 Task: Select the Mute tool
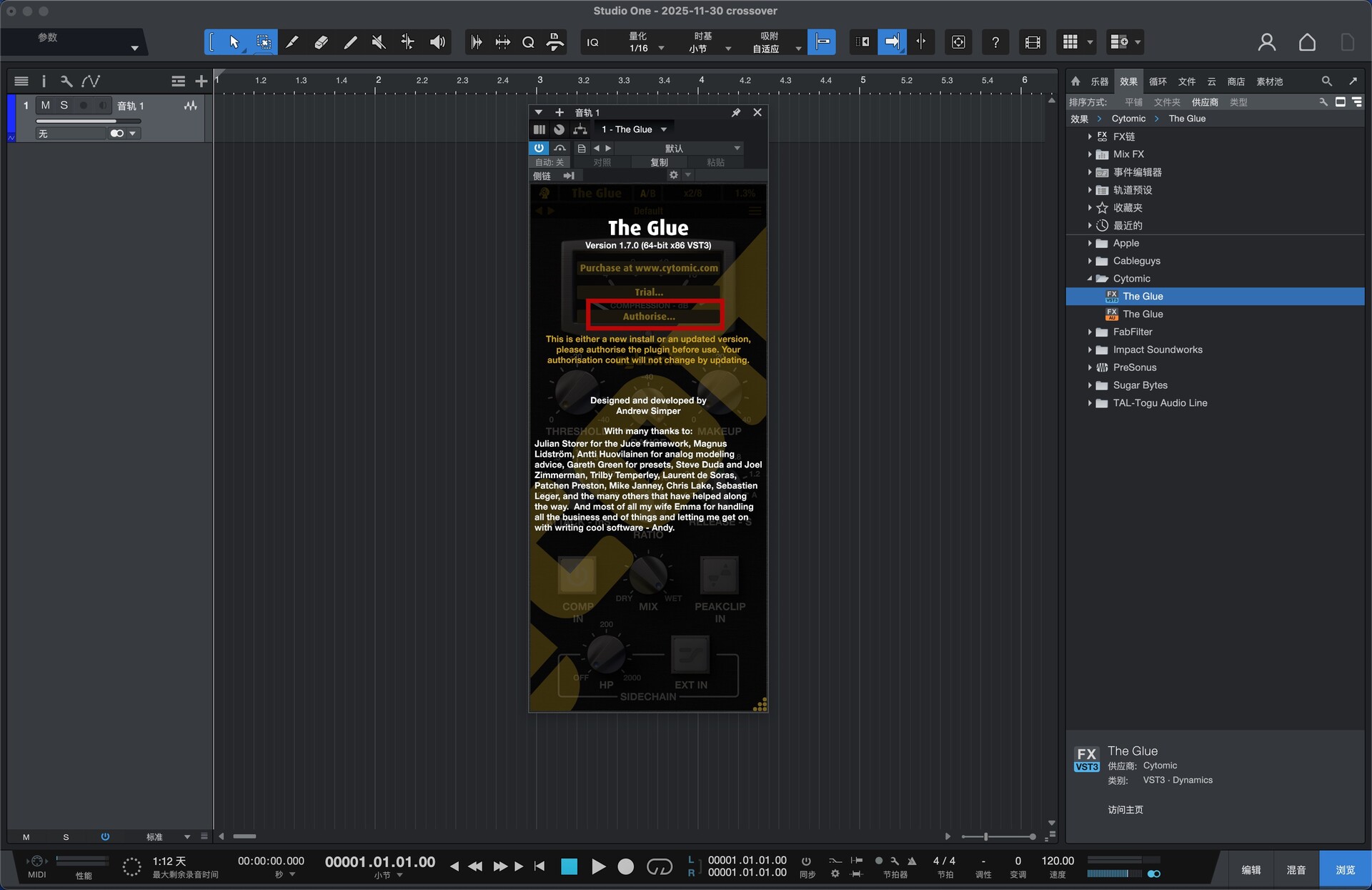379,42
